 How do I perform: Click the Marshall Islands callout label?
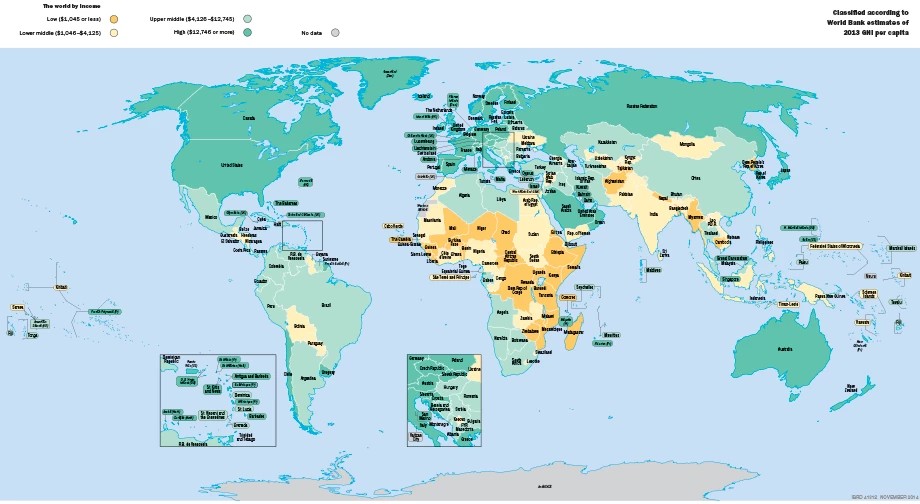(902, 248)
